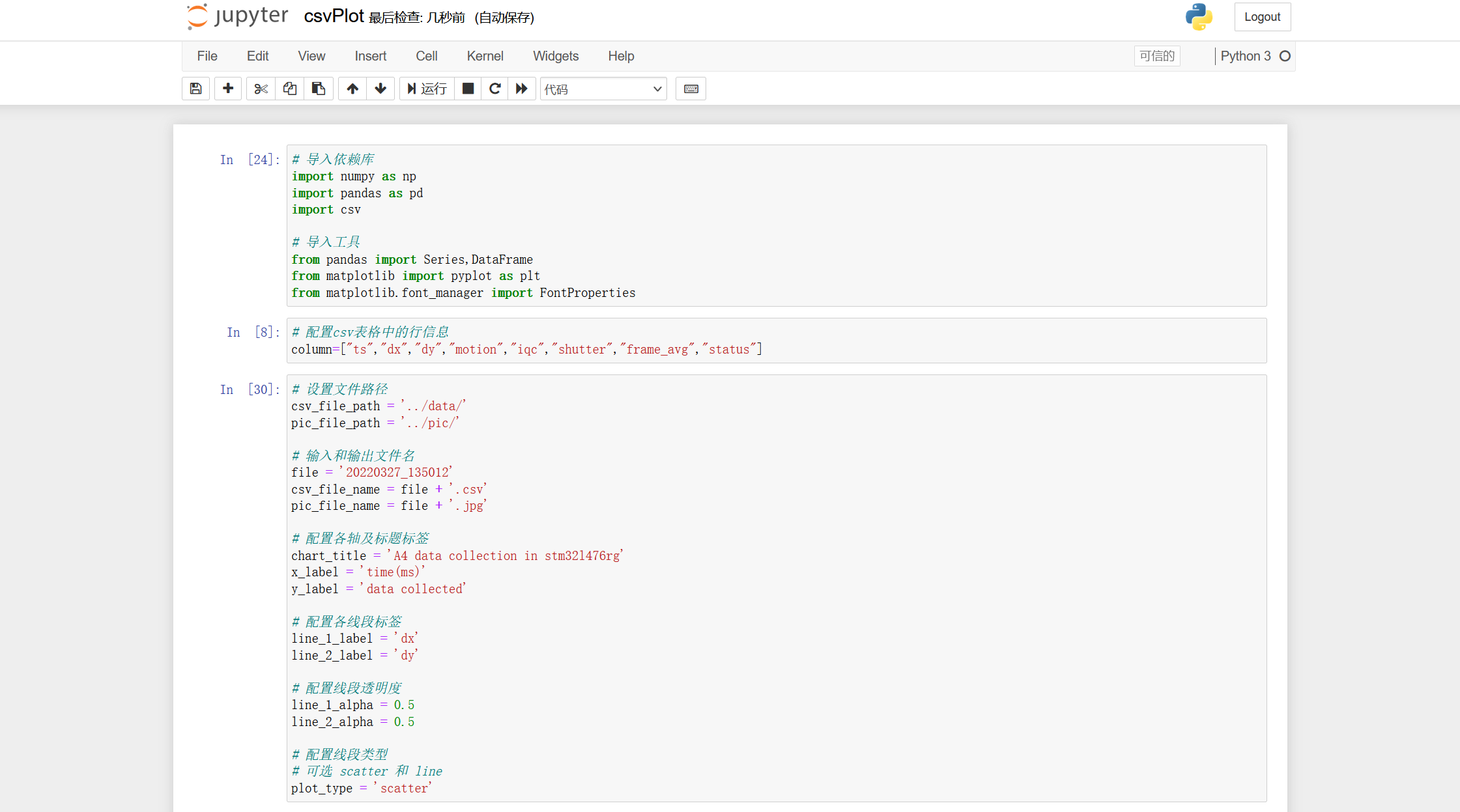Select the In [8] column definition cell

coord(777,341)
